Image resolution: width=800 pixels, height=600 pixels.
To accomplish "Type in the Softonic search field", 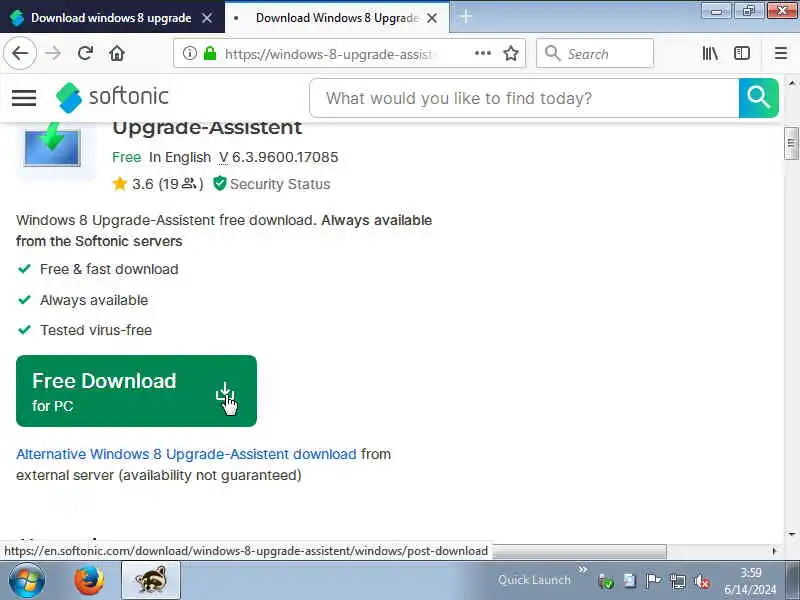I will (x=524, y=98).
